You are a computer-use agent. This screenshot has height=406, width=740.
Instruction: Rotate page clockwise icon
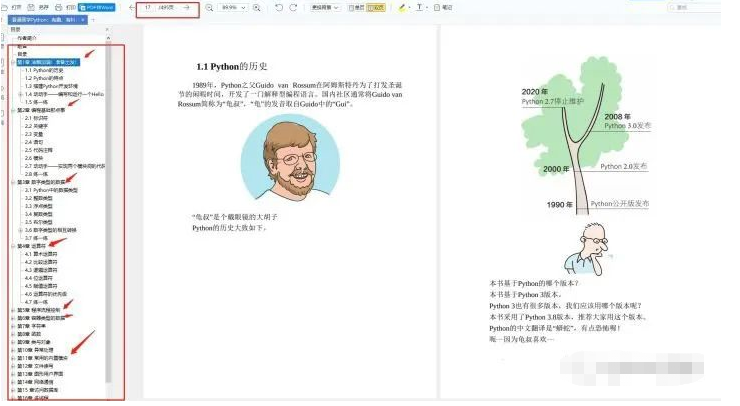tap(293, 8)
